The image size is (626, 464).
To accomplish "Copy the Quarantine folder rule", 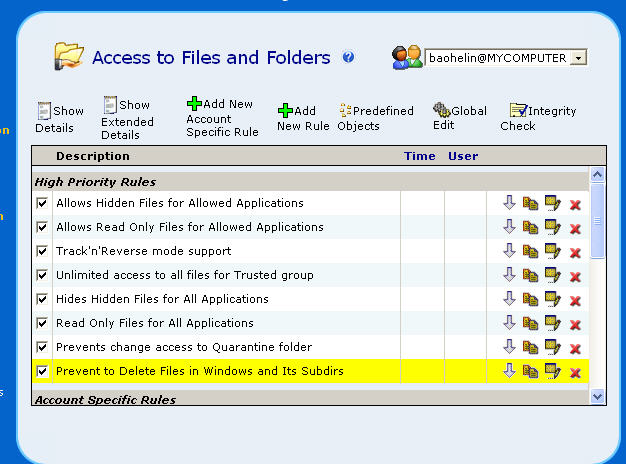I will click(530, 347).
